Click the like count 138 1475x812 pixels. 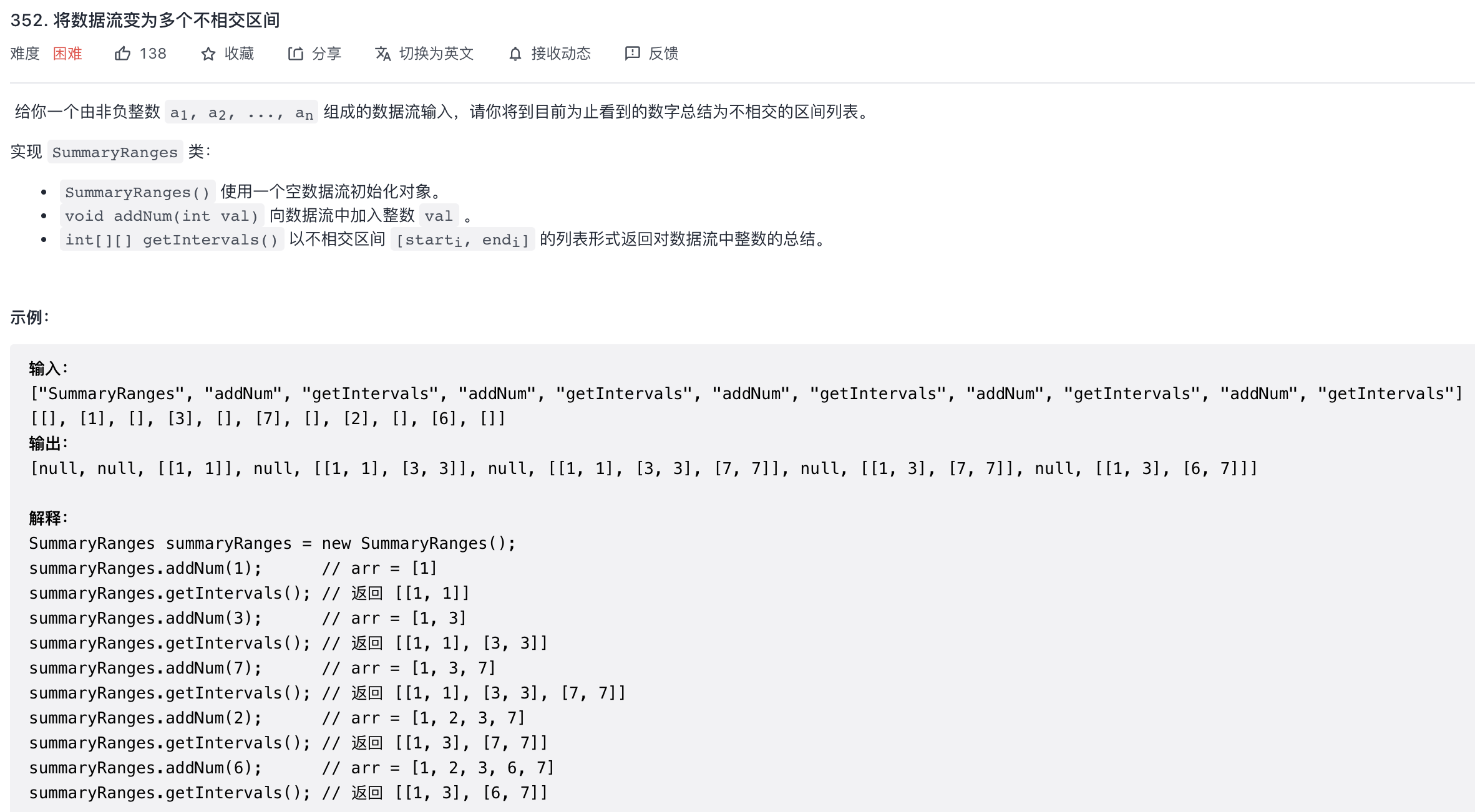tap(153, 54)
